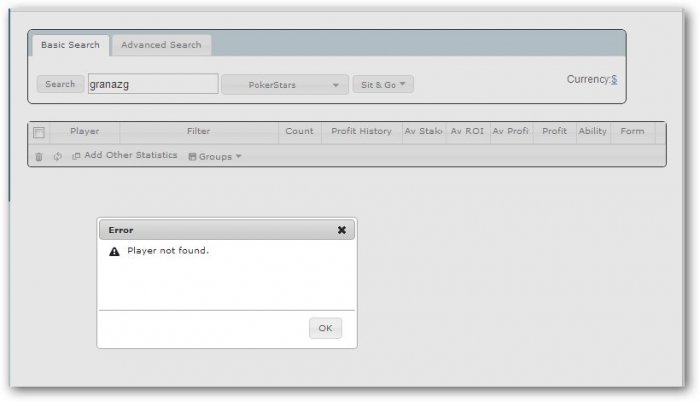700x402 pixels.
Task: Open the PokerStars network dropdown
Action: point(285,84)
